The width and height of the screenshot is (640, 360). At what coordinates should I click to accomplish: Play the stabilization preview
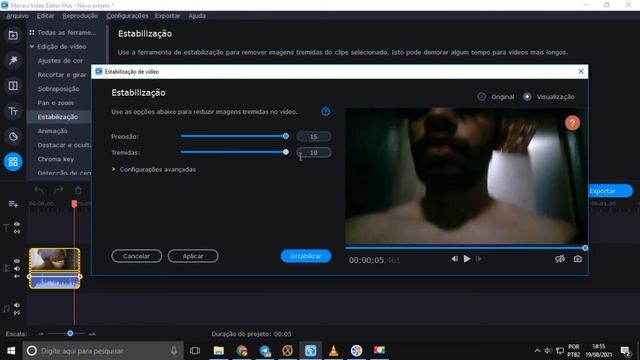click(x=467, y=259)
